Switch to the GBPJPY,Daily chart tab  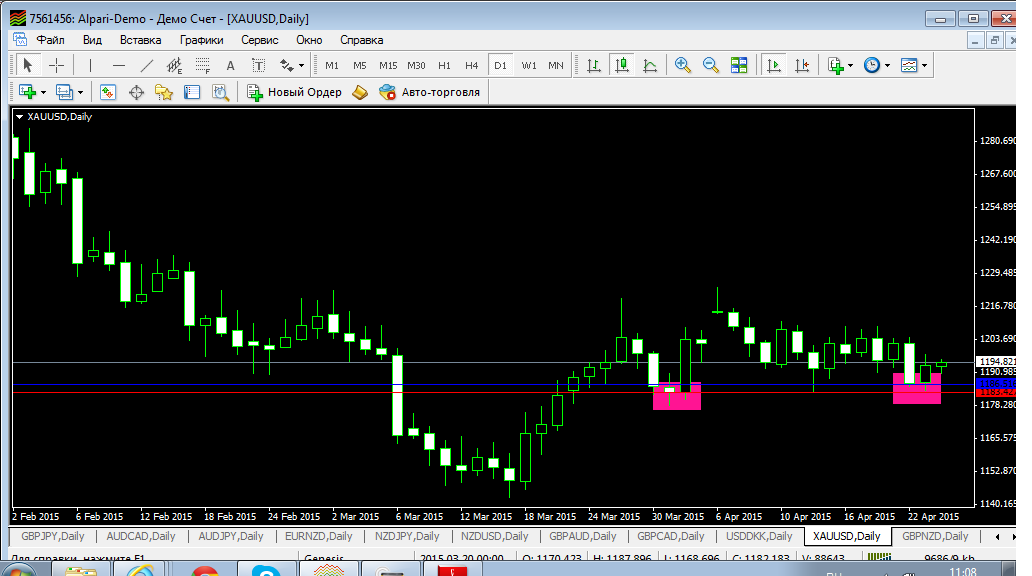tap(53, 536)
